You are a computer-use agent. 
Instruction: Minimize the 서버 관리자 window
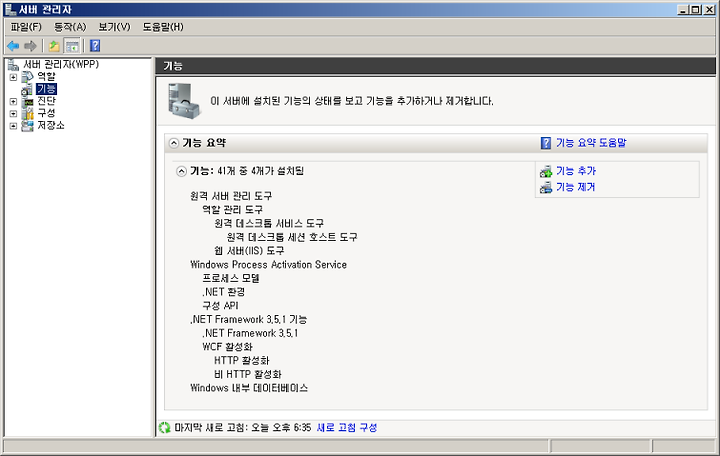pos(683,10)
